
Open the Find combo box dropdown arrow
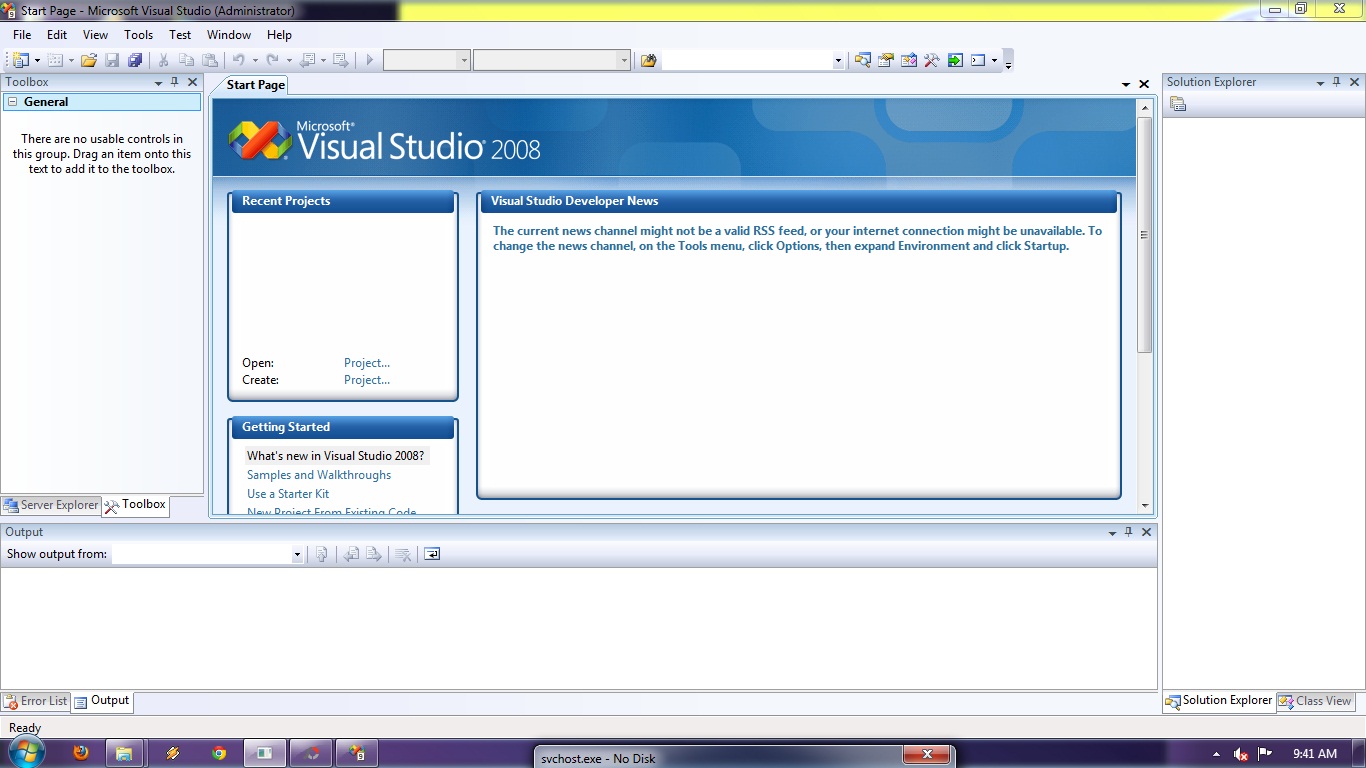(838, 60)
